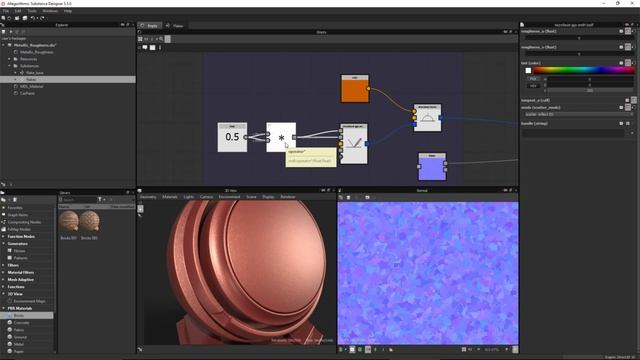Screen dimensions: 640x360
Task: Click the Bricks 002 material thumbnail
Action: (x=89, y=221)
